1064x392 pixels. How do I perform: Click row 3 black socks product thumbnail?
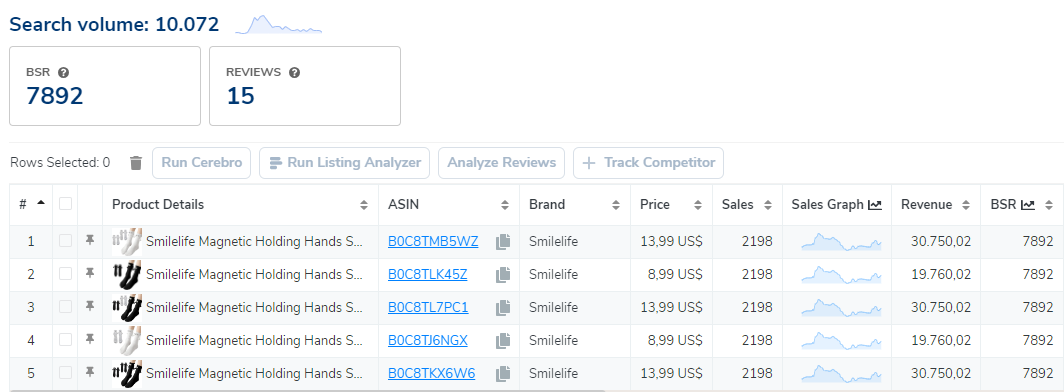127,307
